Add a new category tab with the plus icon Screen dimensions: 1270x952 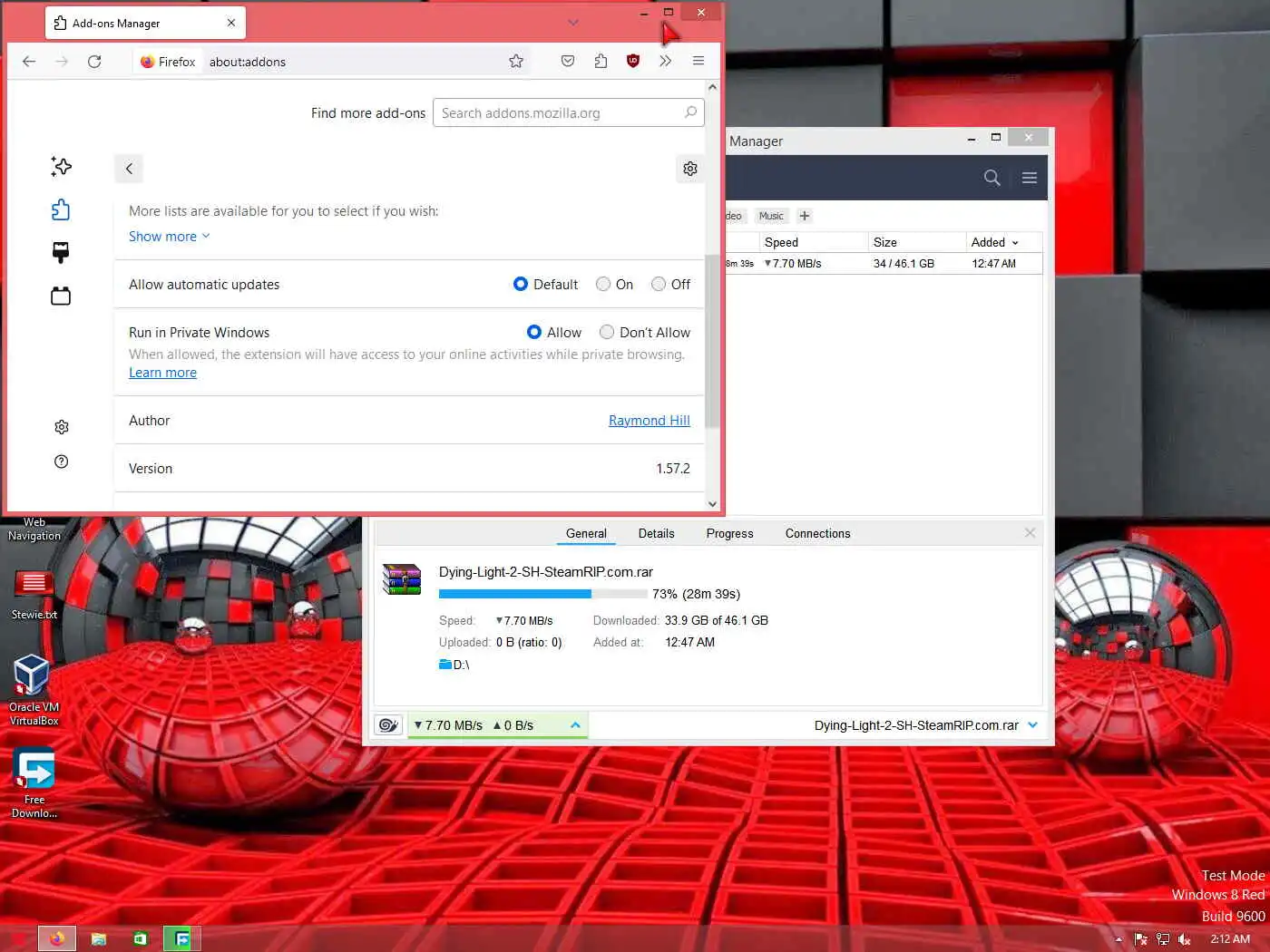805,216
